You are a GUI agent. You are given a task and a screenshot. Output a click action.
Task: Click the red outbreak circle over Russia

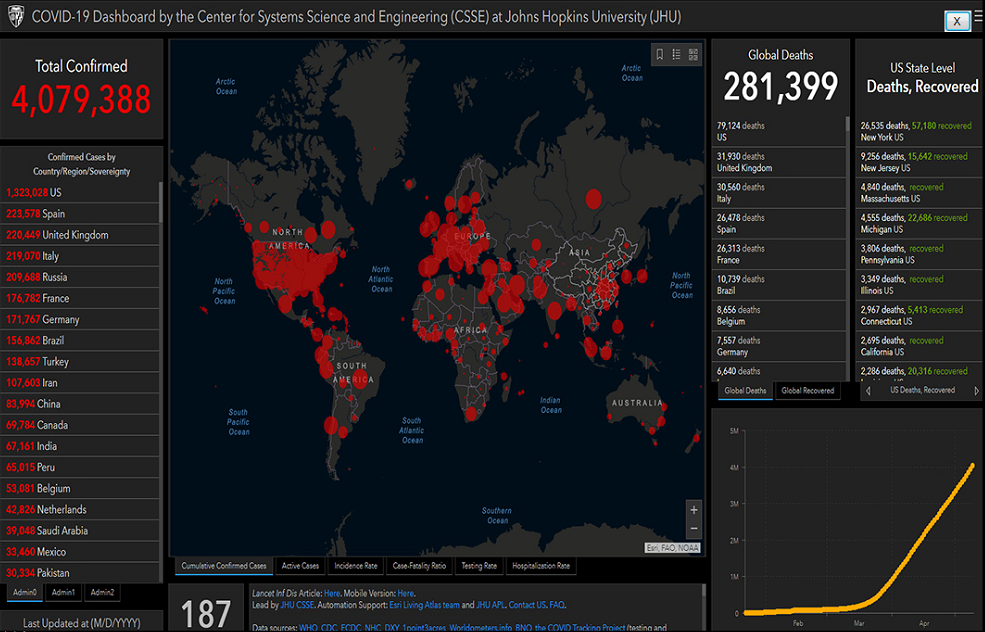tap(594, 199)
